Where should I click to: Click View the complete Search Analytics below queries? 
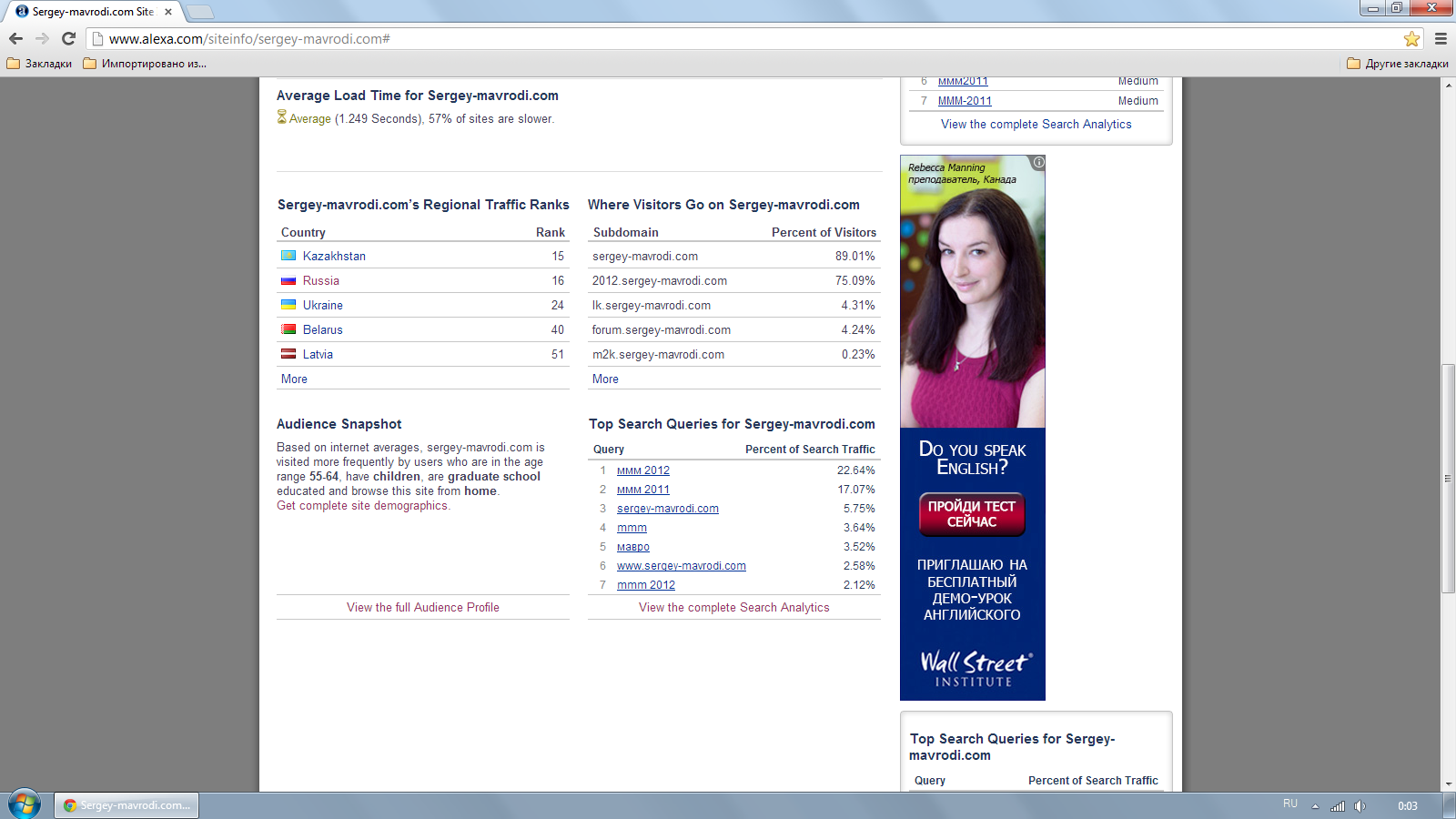(734, 607)
